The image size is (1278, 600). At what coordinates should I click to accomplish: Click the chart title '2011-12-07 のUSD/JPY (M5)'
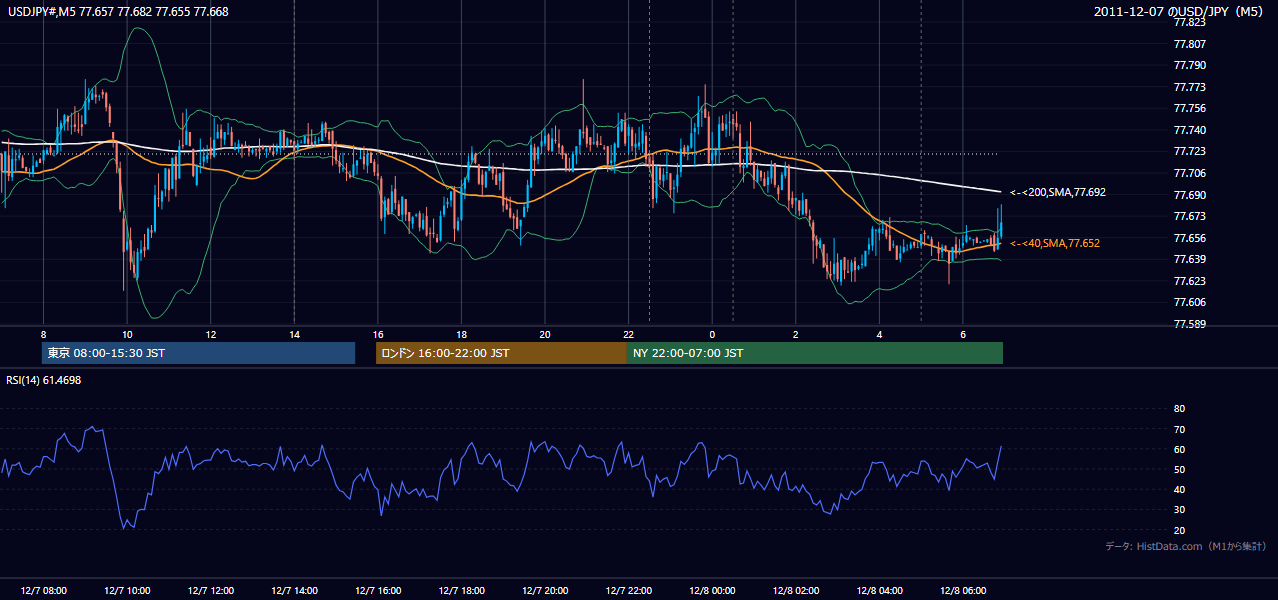coord(1180,12)
